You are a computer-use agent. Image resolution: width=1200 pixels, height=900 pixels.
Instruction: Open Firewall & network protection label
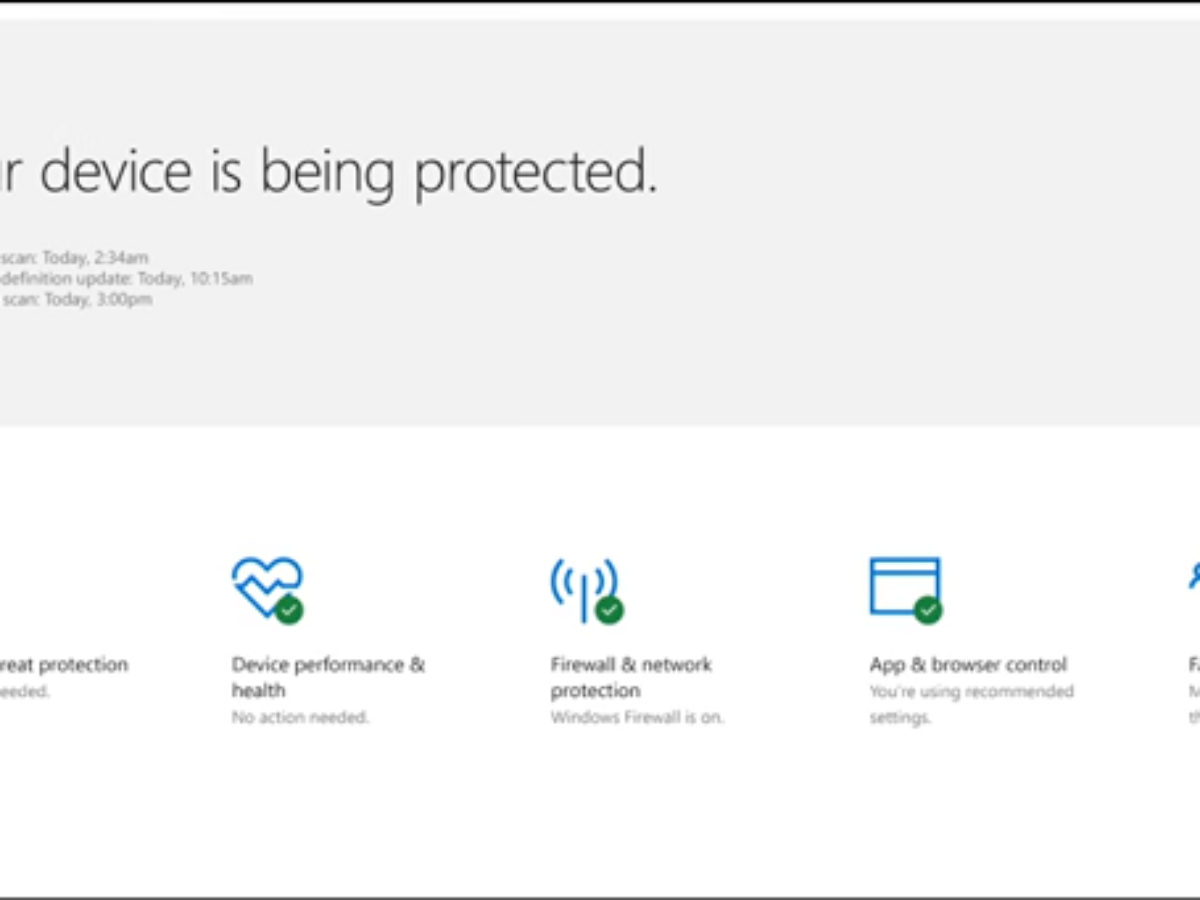coord(631,677)
